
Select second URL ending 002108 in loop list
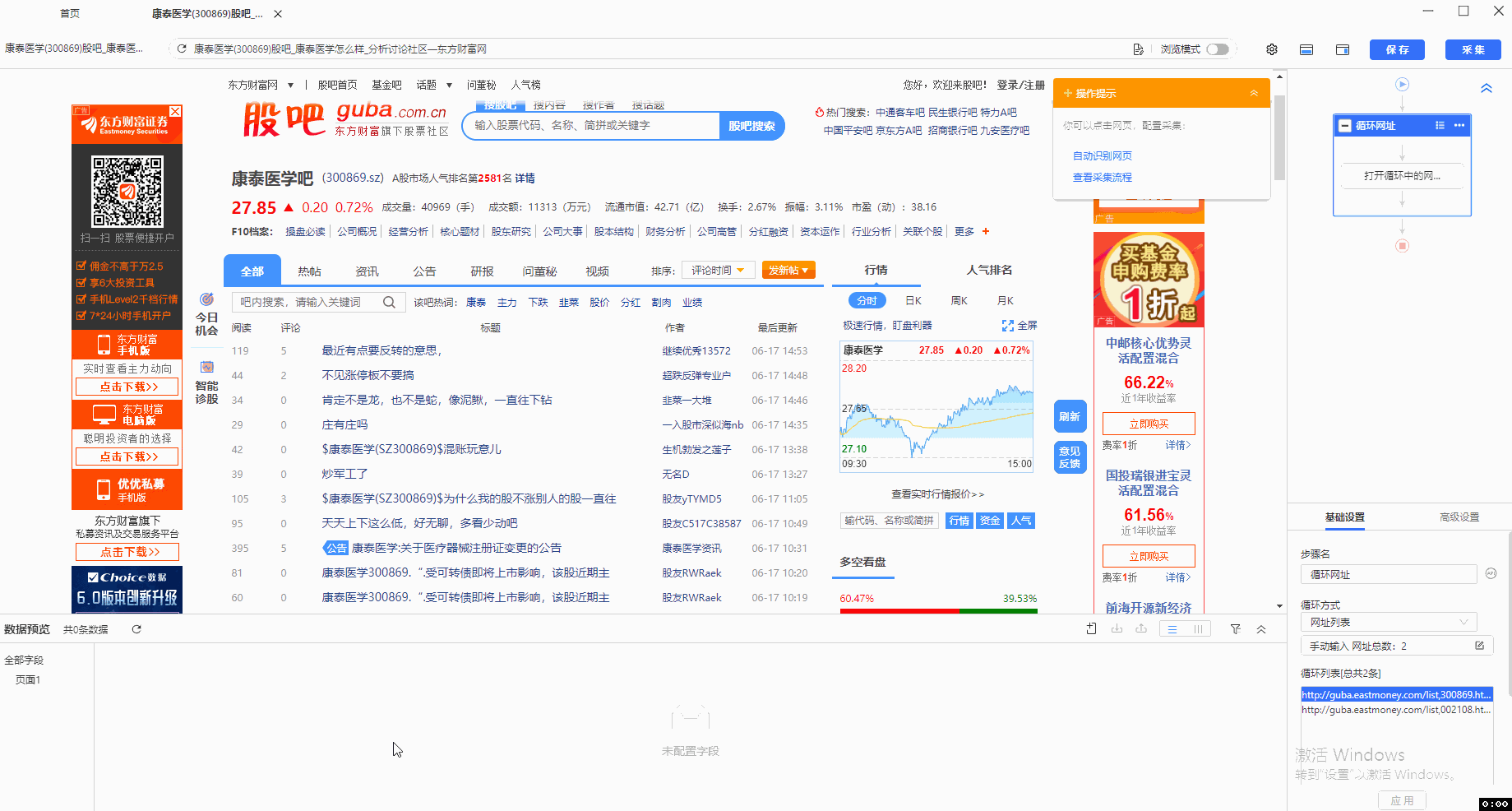click(x=1396, y=710)
